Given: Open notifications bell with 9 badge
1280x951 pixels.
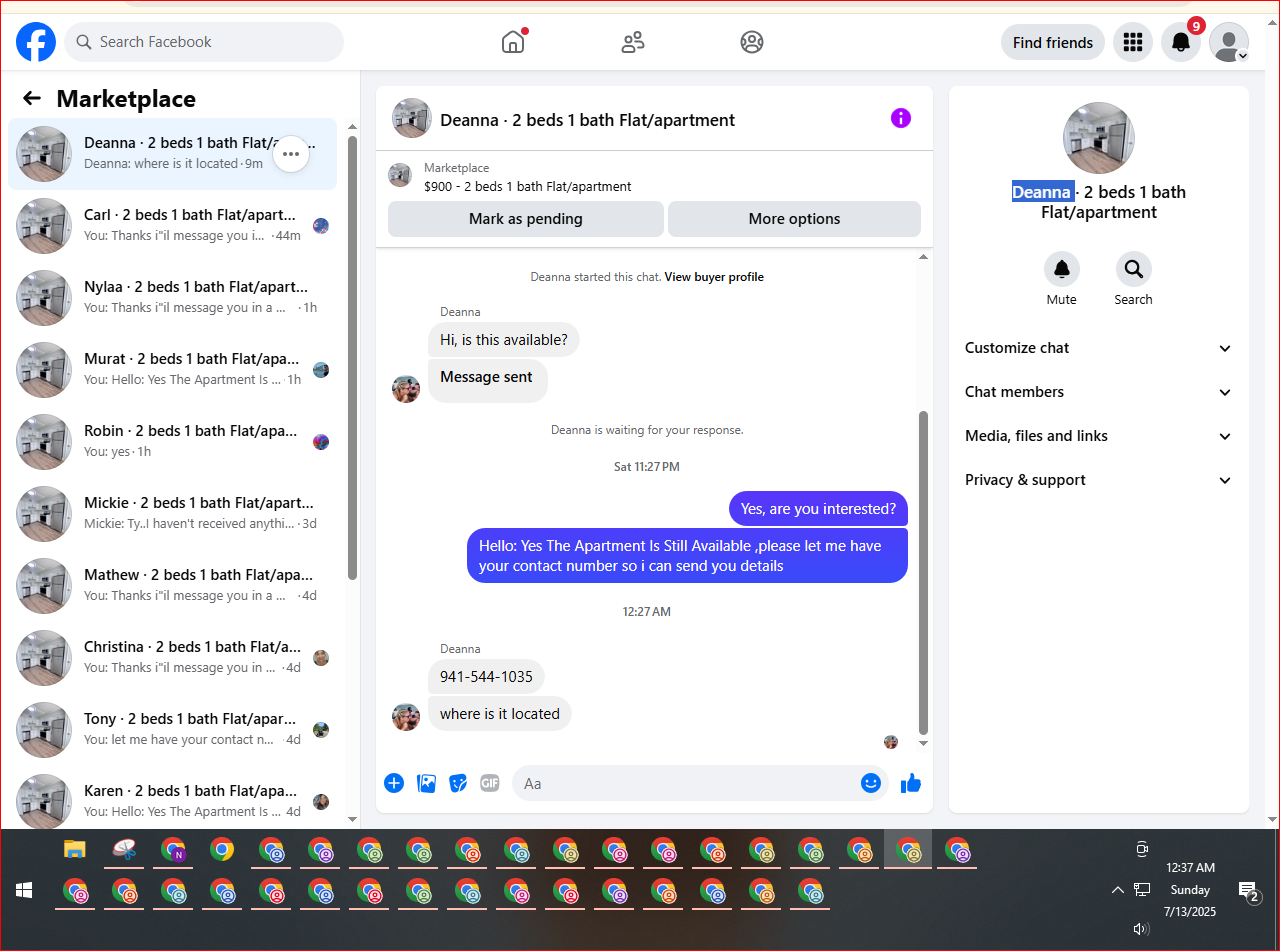Looking at the screenshot, I should click(1181, 42).
